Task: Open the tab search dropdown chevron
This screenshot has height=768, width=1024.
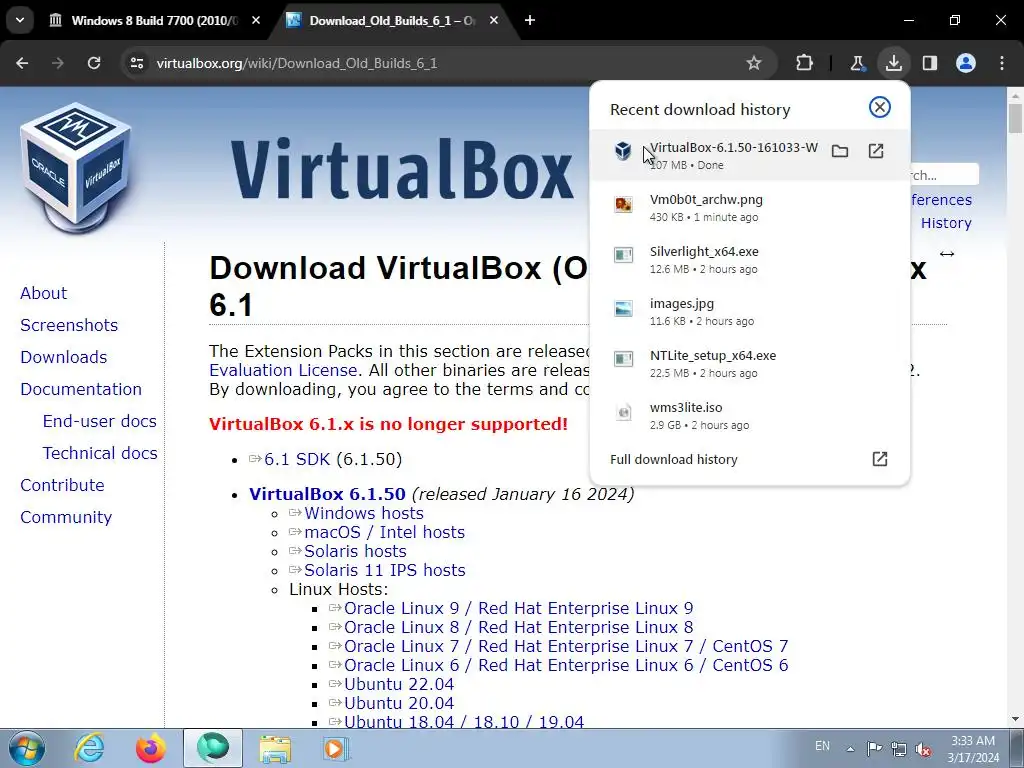Action: tap(20, 20)
